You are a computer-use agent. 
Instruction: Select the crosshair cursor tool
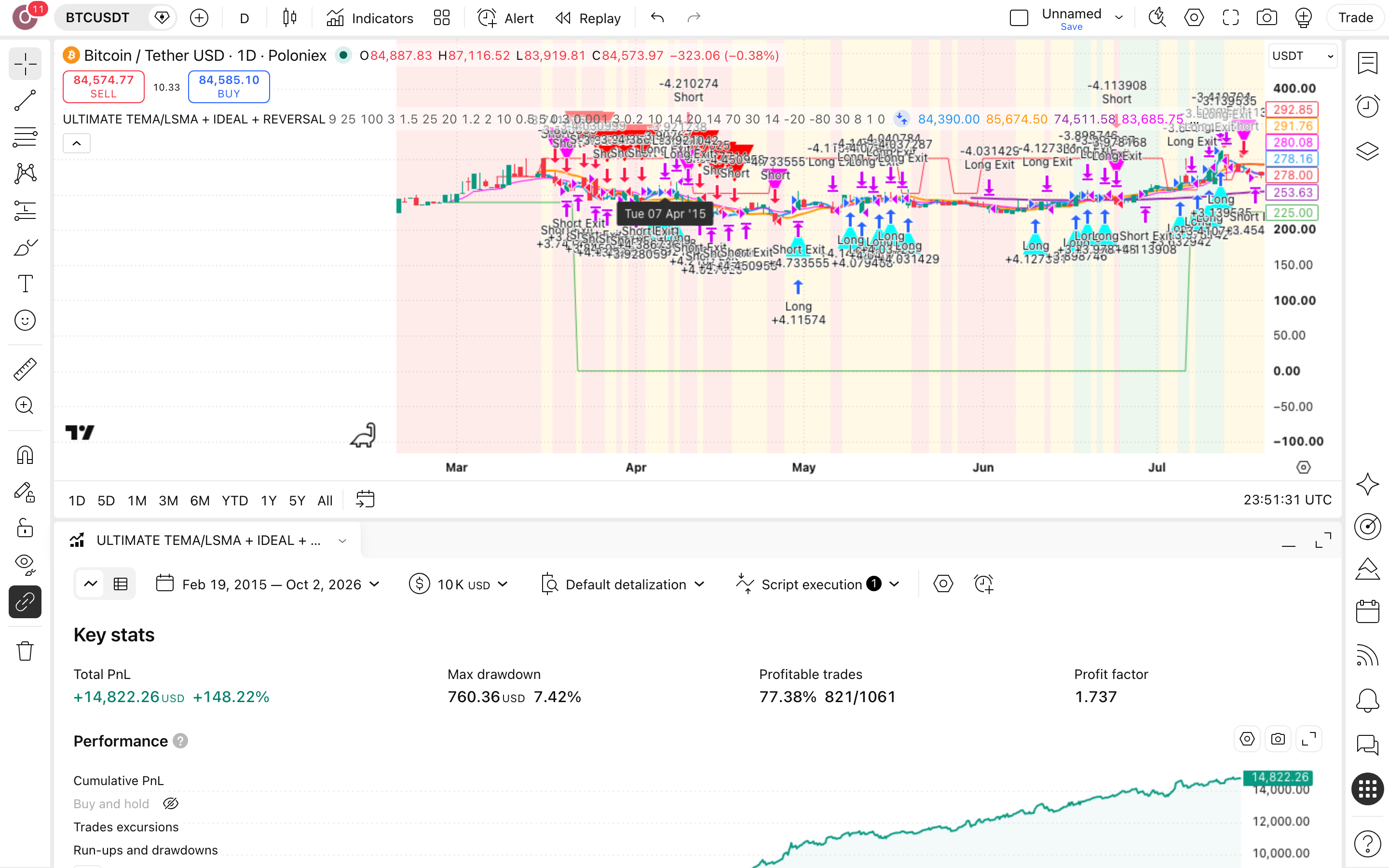(25, 64)
